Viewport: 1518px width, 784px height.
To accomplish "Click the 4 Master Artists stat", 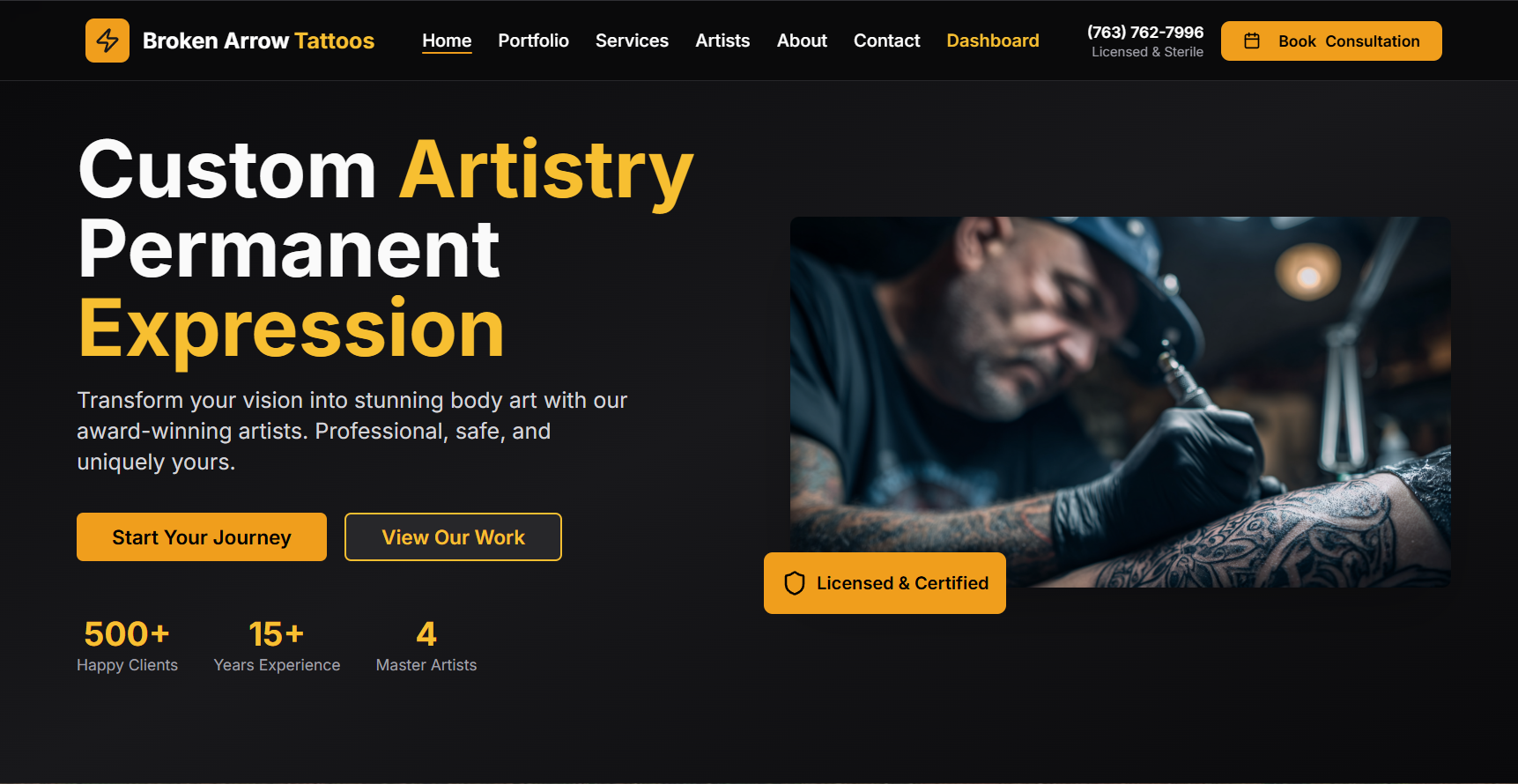I will [x=426, y=647].
